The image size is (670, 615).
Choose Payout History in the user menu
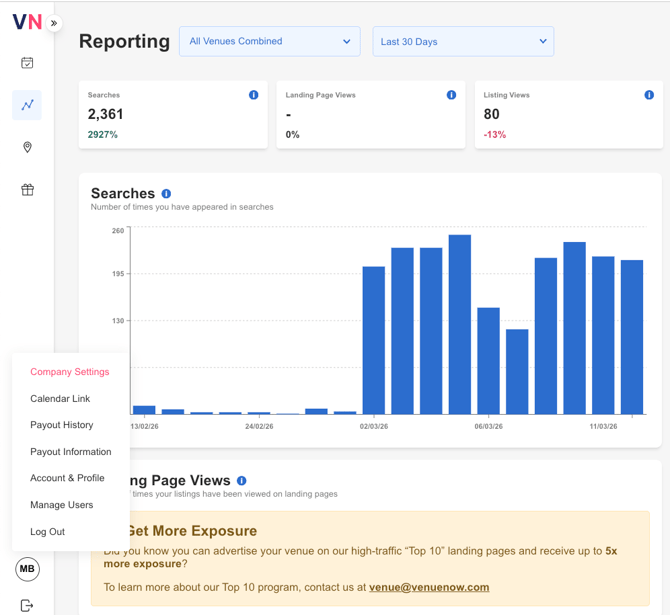click(x=62, y=425)
